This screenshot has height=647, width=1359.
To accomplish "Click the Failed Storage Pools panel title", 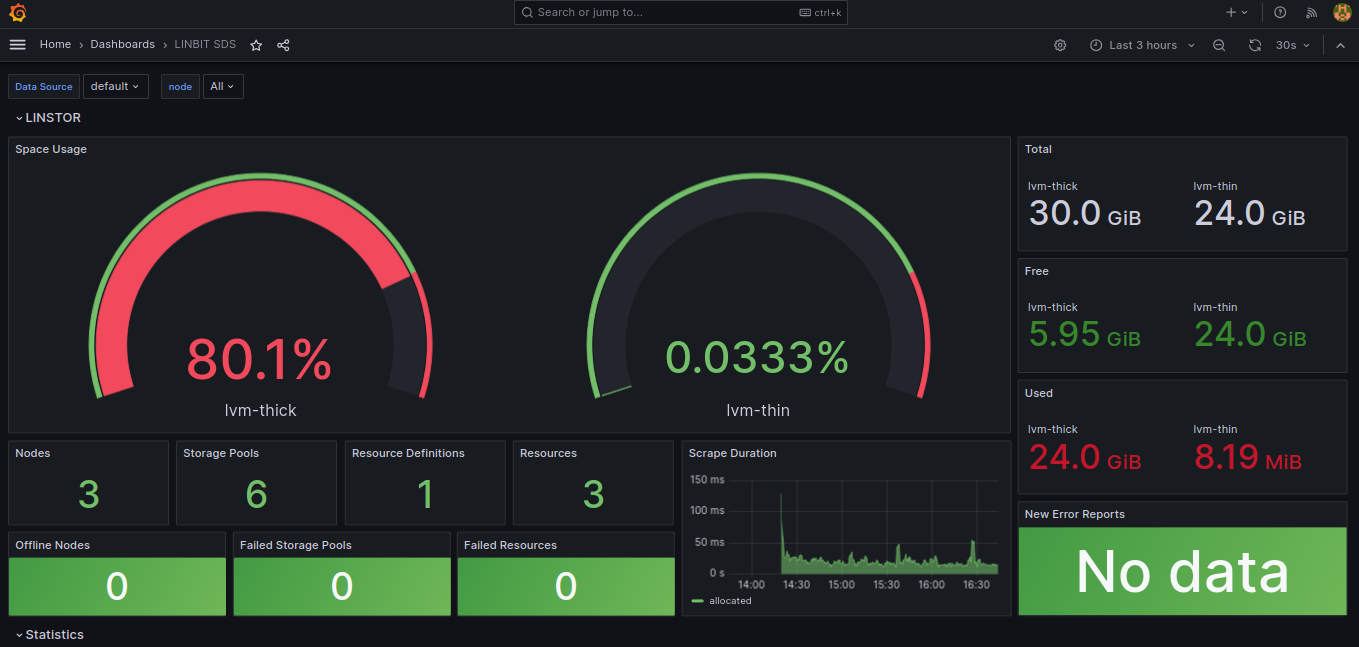I will [x=296, y=545].
